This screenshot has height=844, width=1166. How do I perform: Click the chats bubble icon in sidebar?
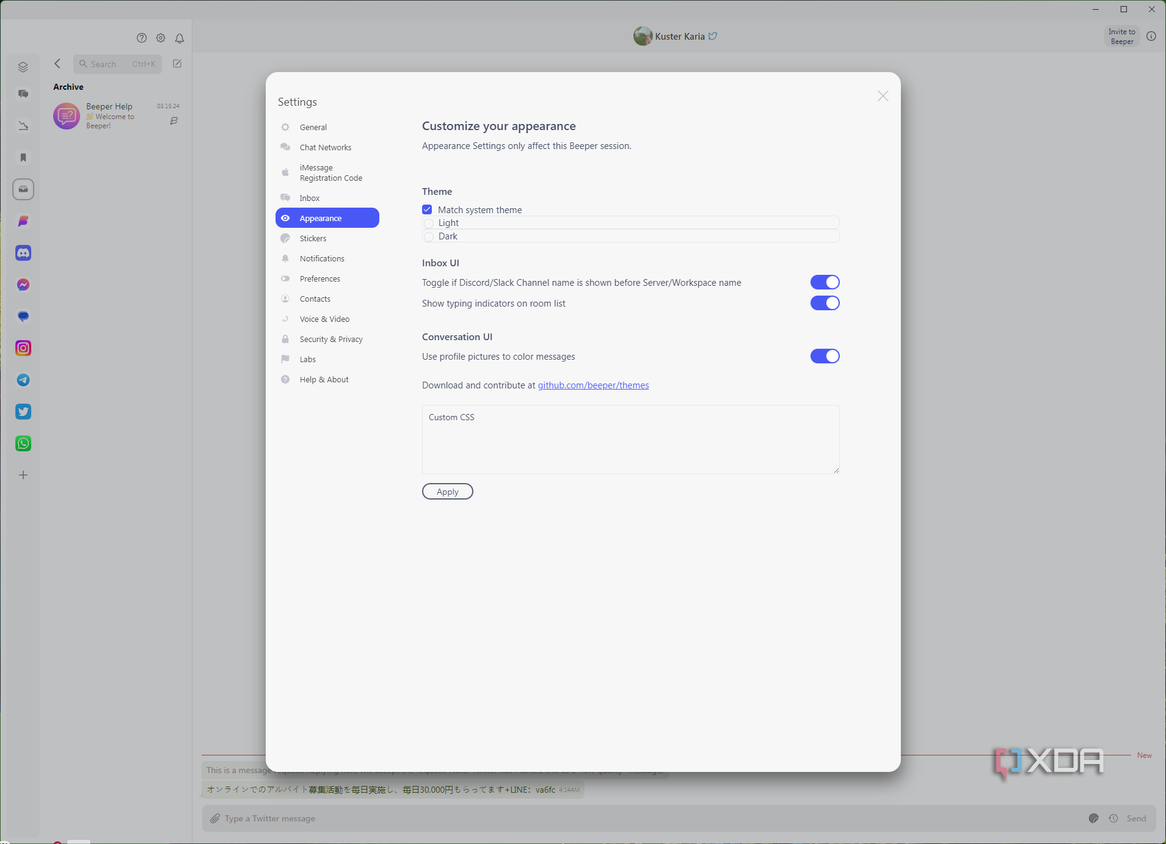pyautogui.click(x=23, y=94)
